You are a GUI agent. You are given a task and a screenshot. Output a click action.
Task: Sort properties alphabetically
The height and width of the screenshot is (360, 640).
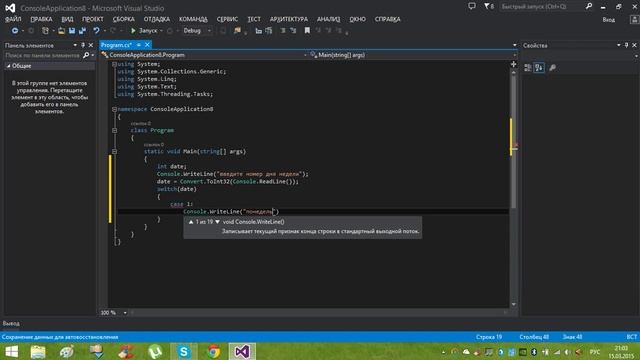539,68
